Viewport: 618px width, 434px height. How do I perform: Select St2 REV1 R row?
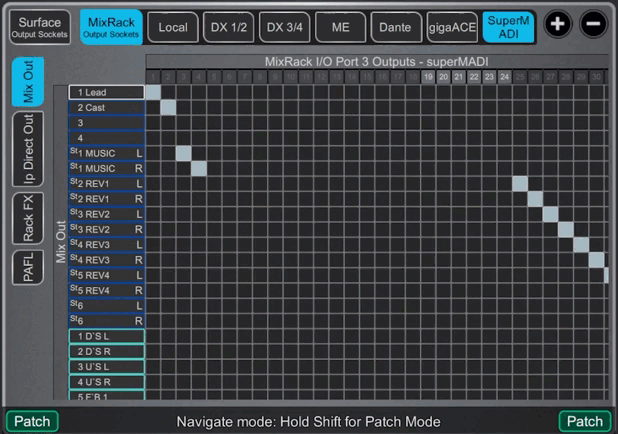point(107,199)
